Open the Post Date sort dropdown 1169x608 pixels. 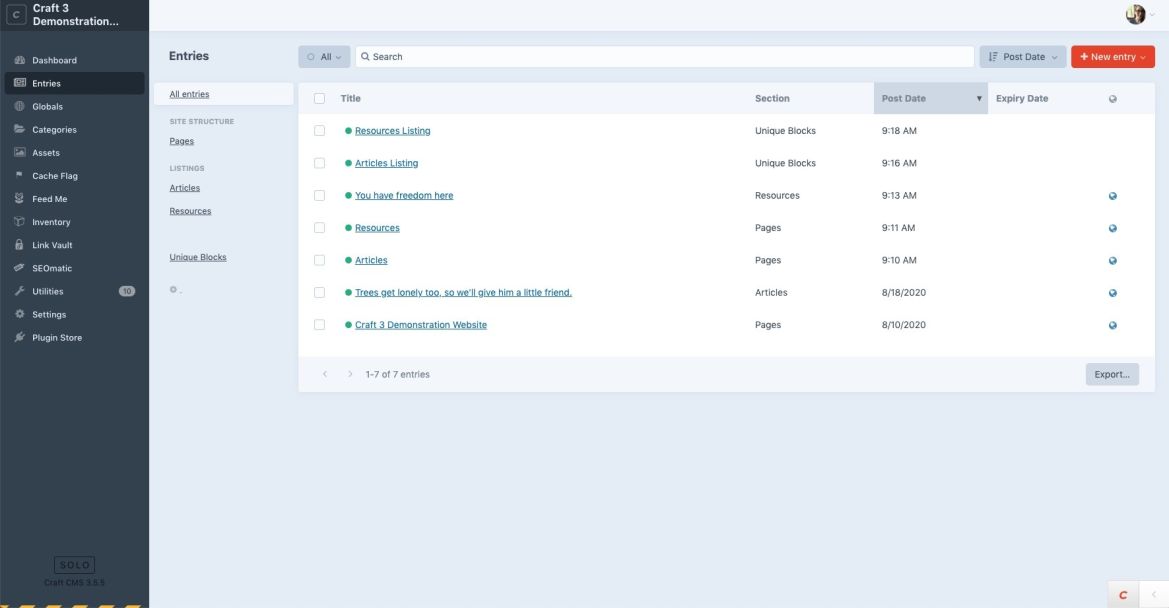point(1022,56)
